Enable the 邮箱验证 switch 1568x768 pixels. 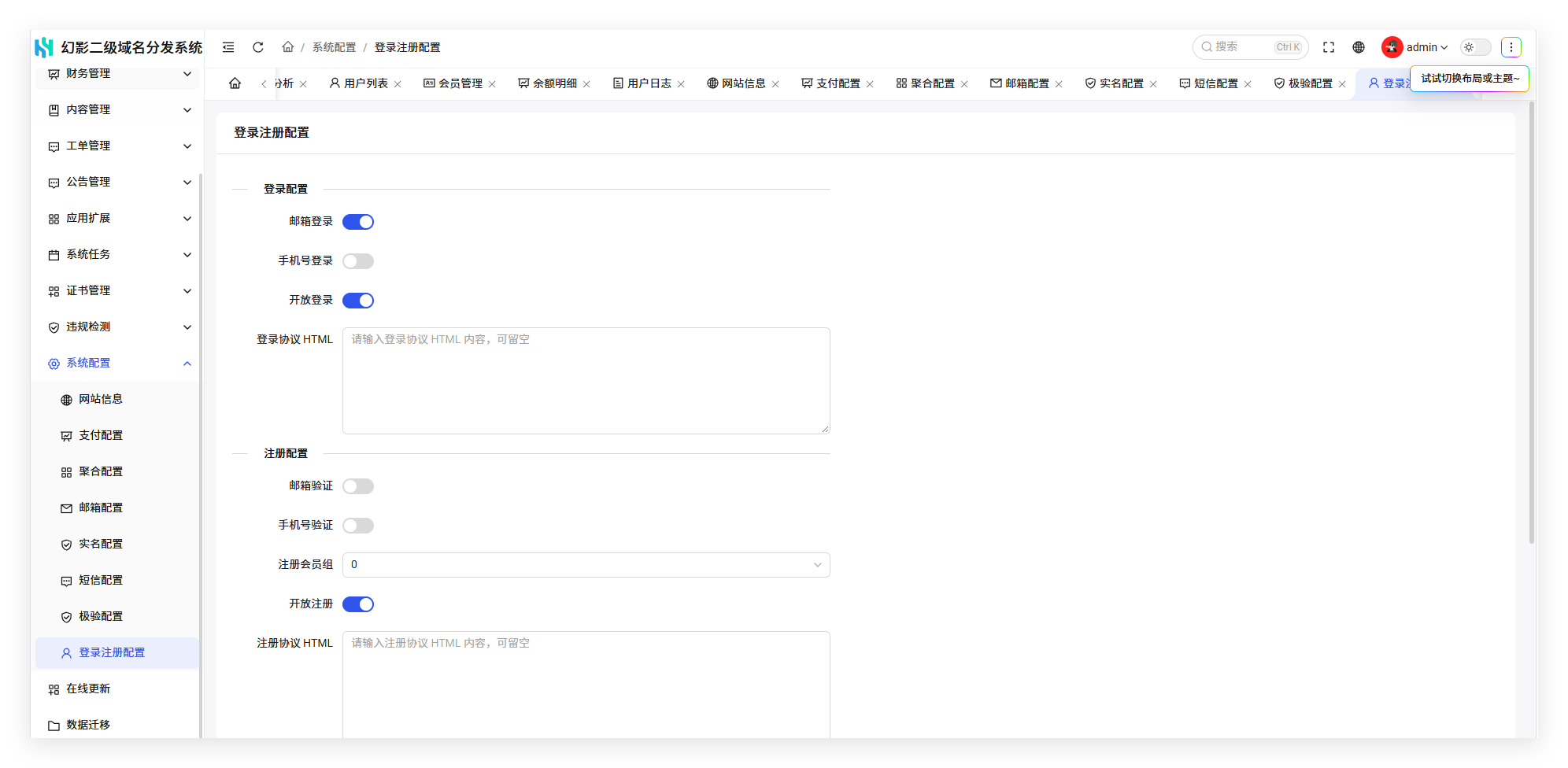tap(358, 486)
